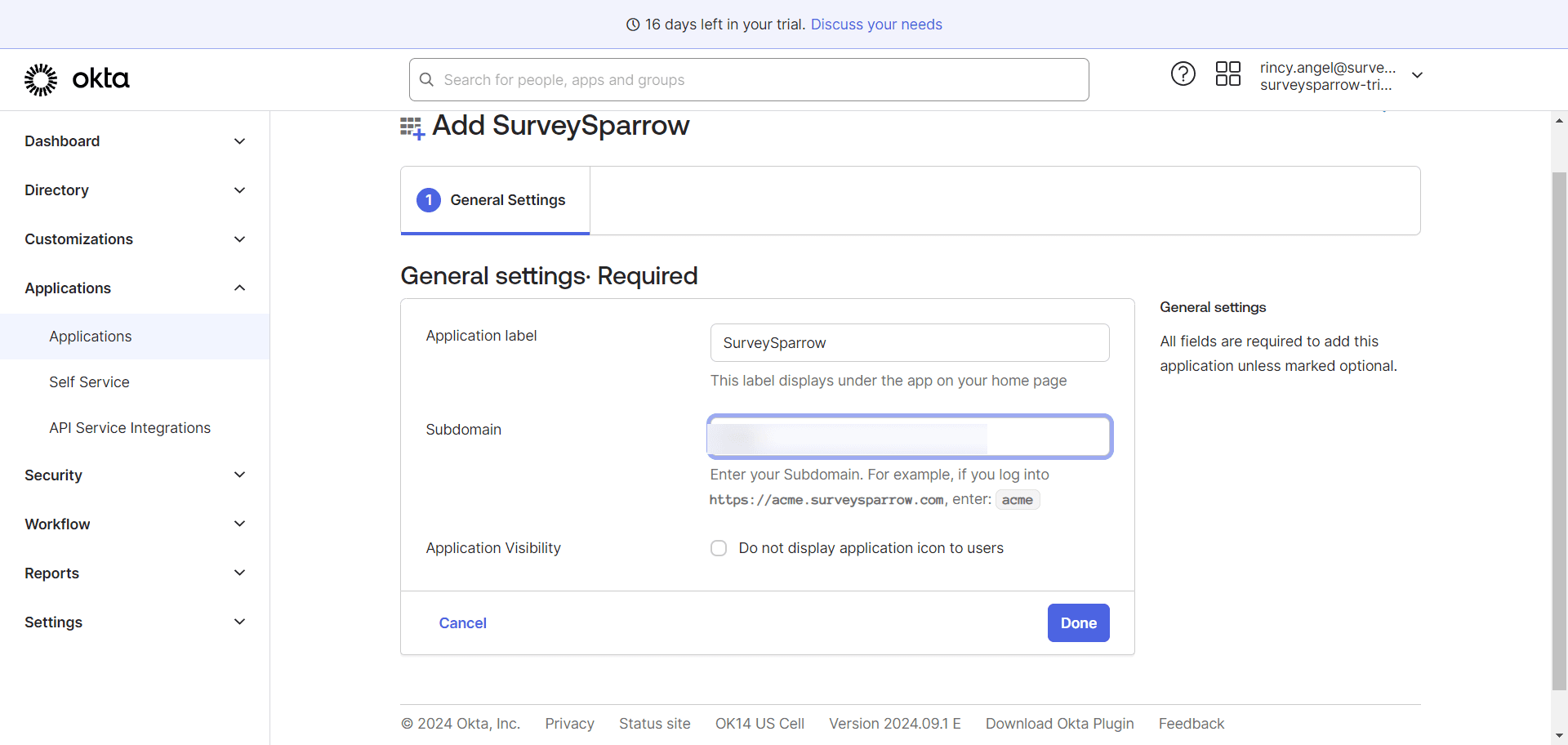This screenshot has width=1568, height=745.
Task: Focus the Subdomain input field
Action: pos(909,437)
